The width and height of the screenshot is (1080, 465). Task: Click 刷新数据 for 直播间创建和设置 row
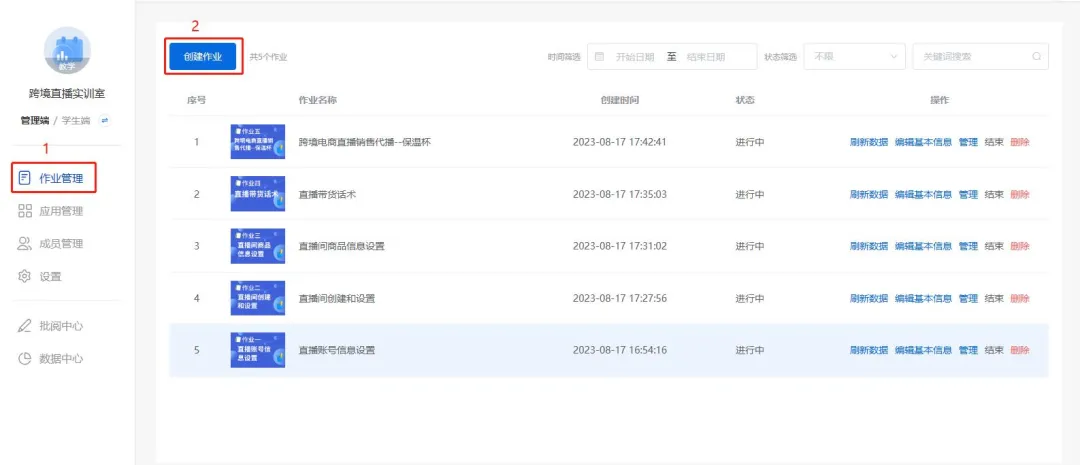[x=869, y=298]
